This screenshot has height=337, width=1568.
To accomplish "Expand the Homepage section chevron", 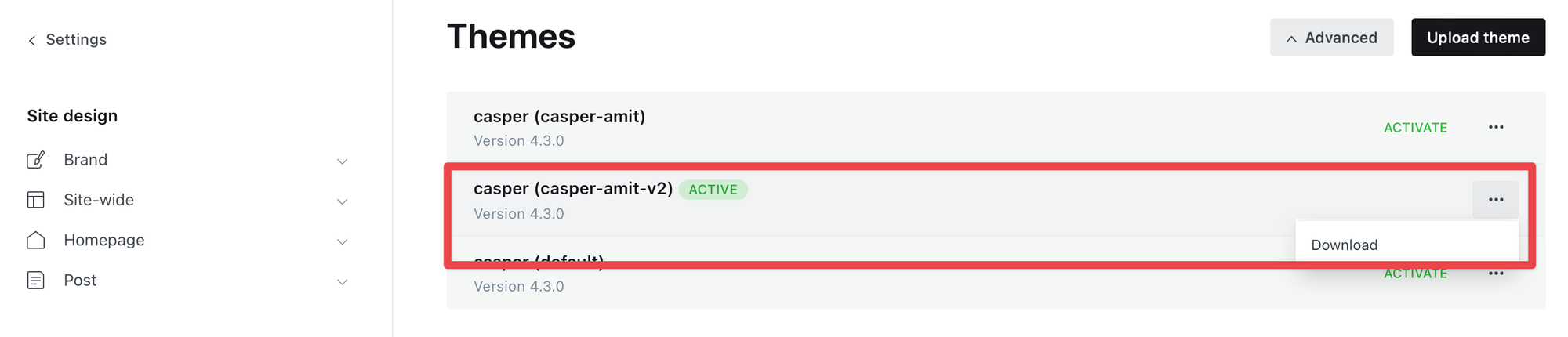I will pos(343,241).
